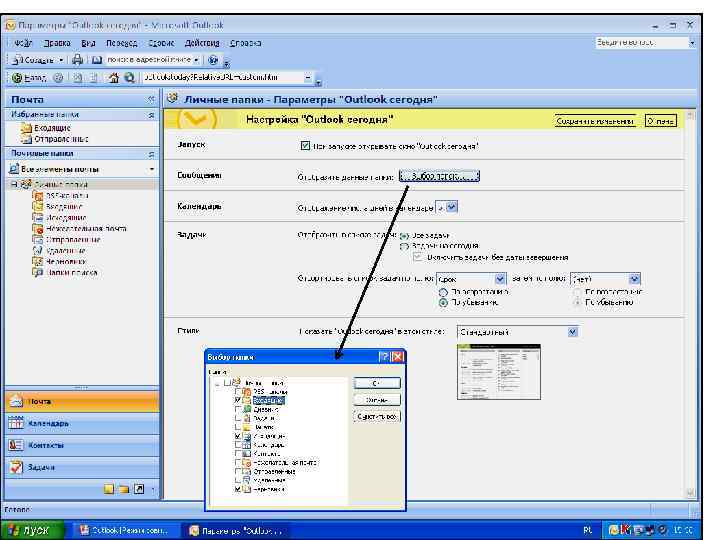Click the Выбор папок button
720x540 pixels.
(439, 176)
